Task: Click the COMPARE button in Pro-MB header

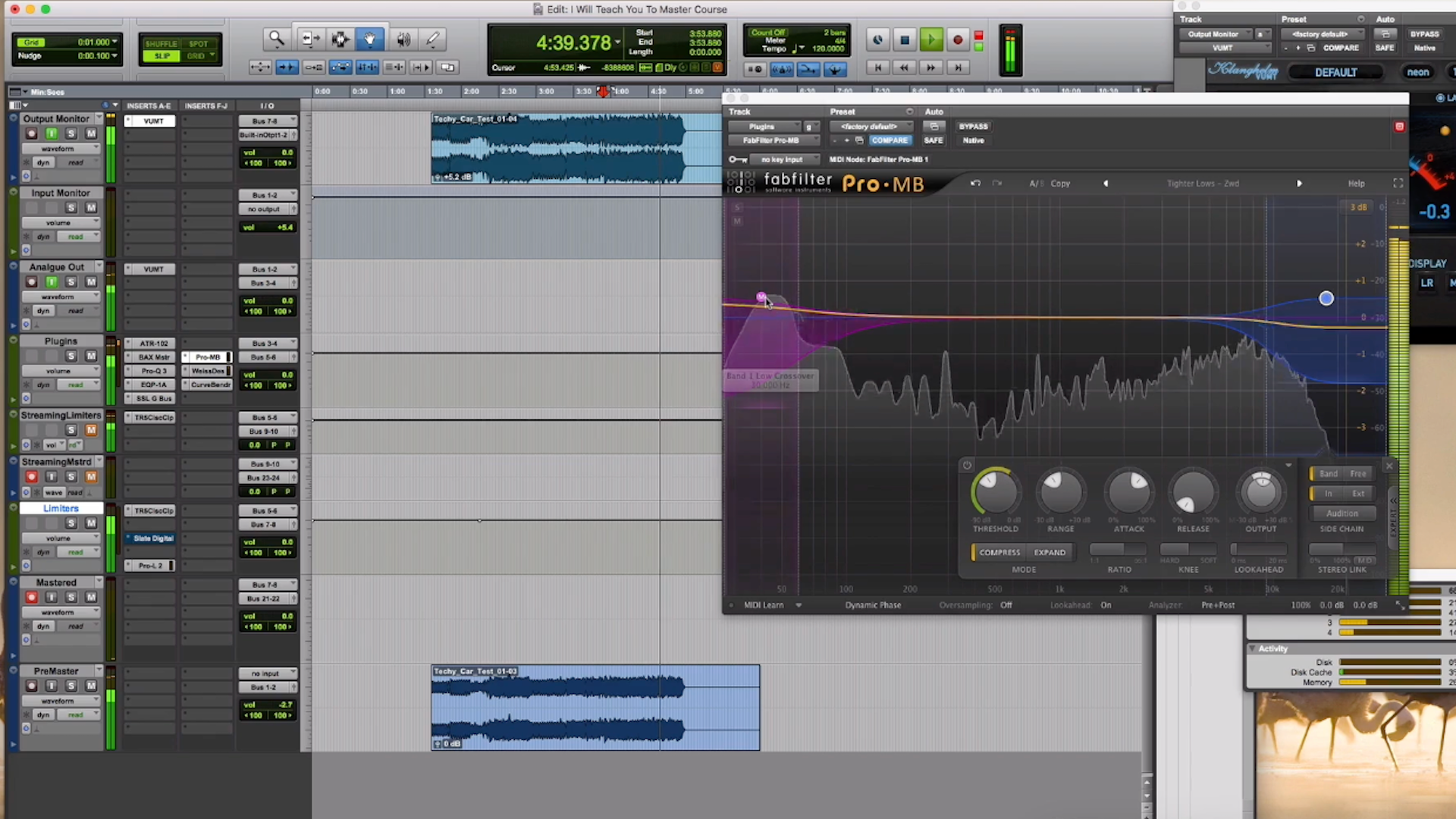Action: 890,140
